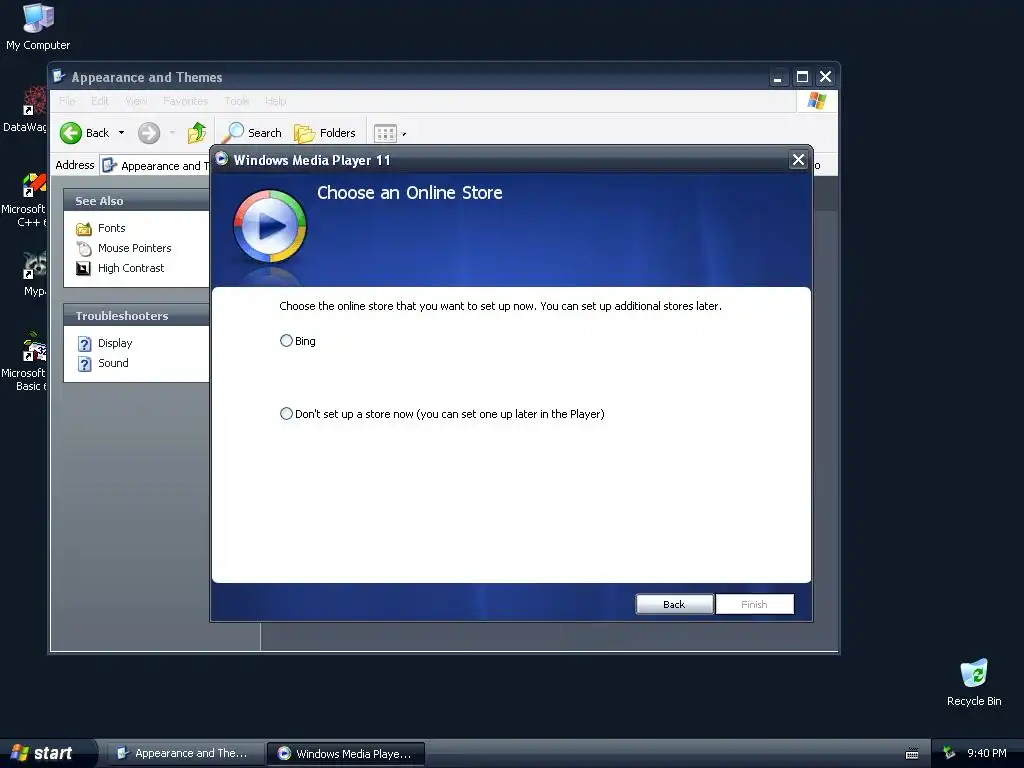Click the network tray icon near clock
This screenshot has height=768, width=1024.
coord(949,754)
